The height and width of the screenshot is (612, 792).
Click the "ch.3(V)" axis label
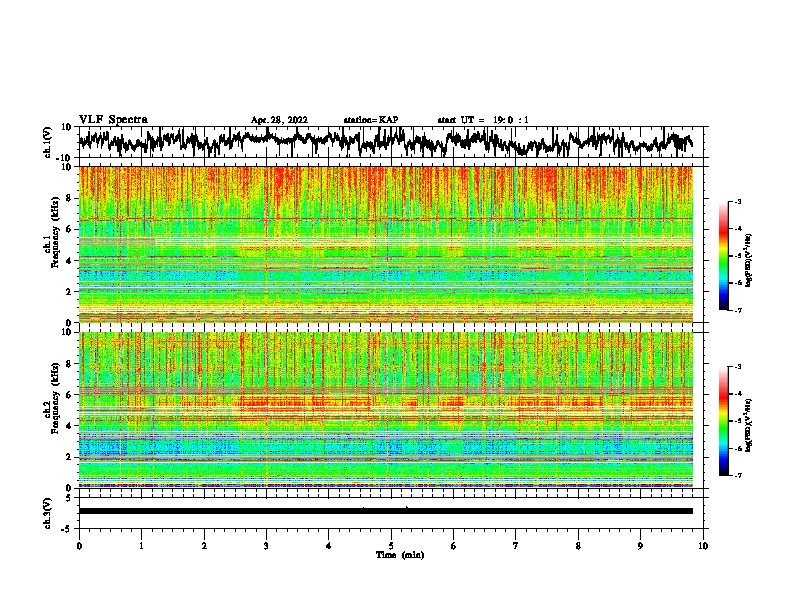coord(48,513)
